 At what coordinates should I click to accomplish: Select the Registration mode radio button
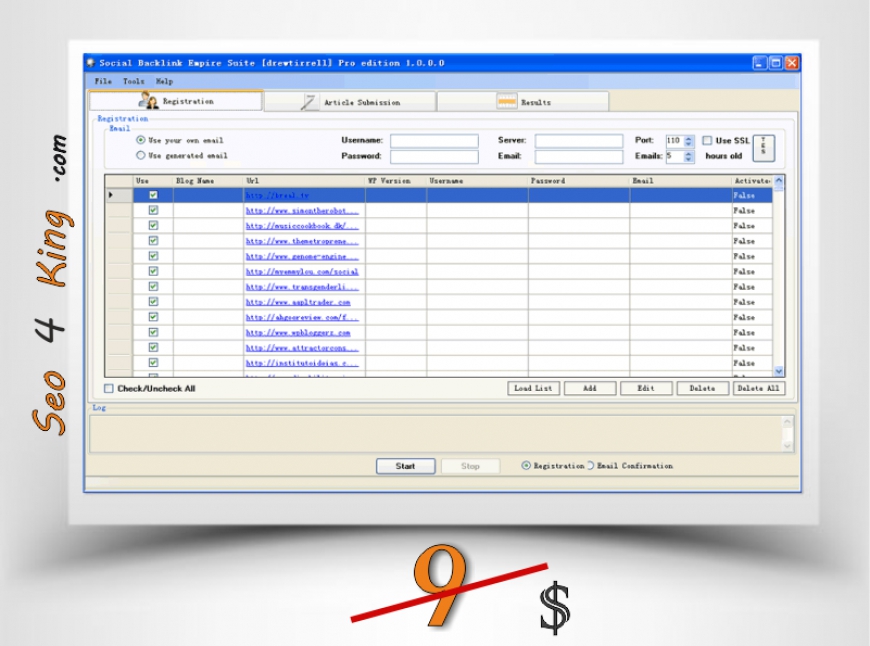[525, 466]
